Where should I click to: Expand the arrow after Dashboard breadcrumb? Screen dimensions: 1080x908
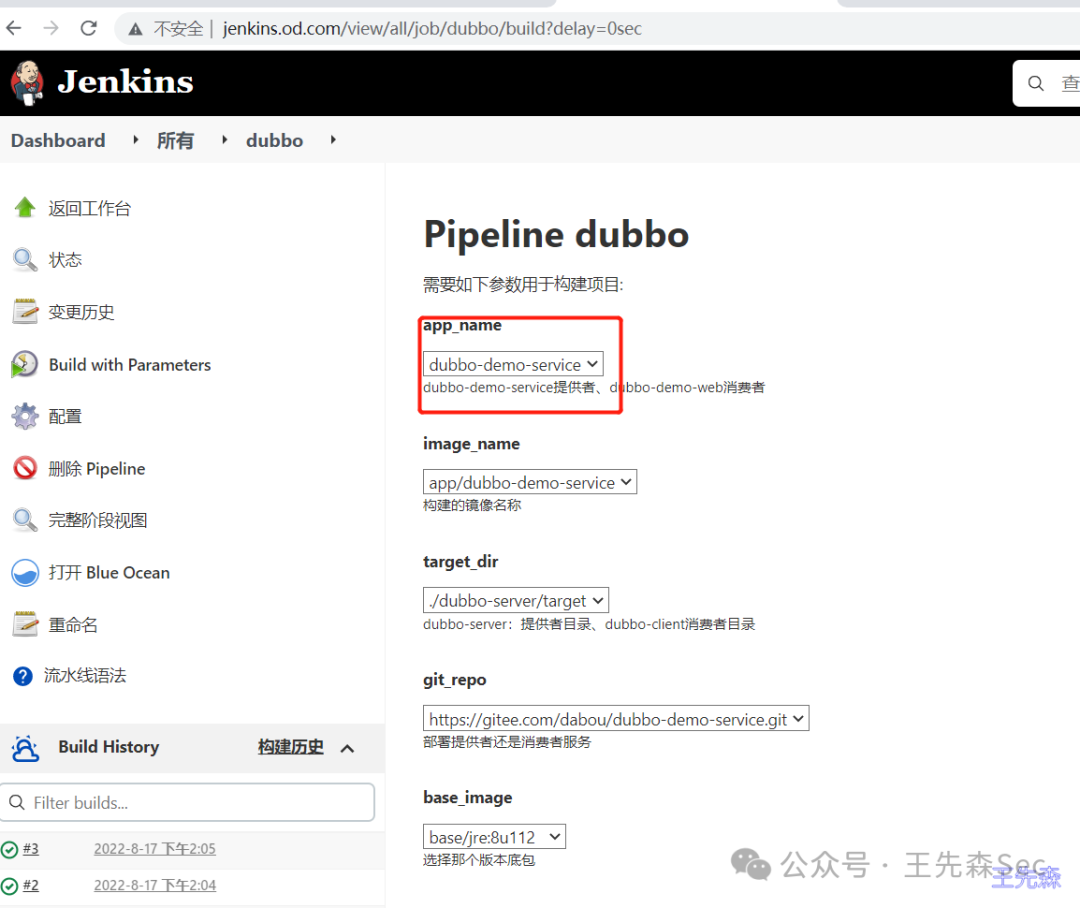coord(136,140)
